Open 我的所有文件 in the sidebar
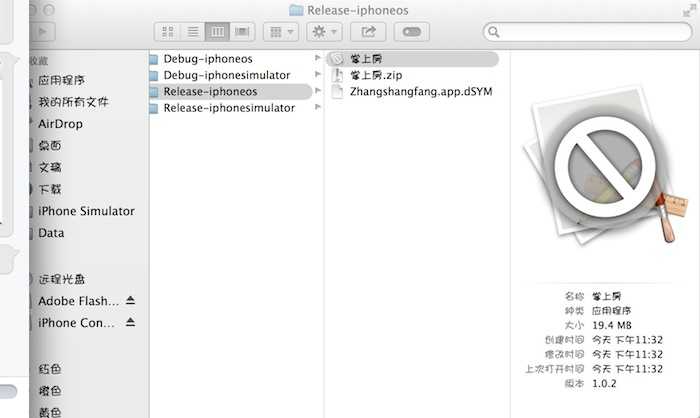The width and height of the screenshot is (700, 418). click(x=73, y=102)
